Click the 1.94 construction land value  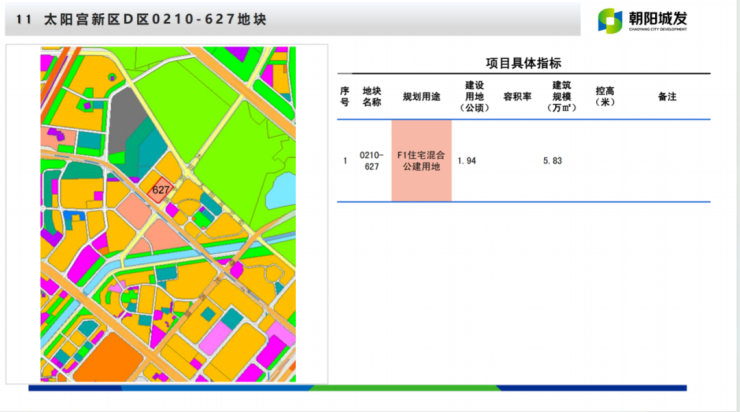(466, 160)
